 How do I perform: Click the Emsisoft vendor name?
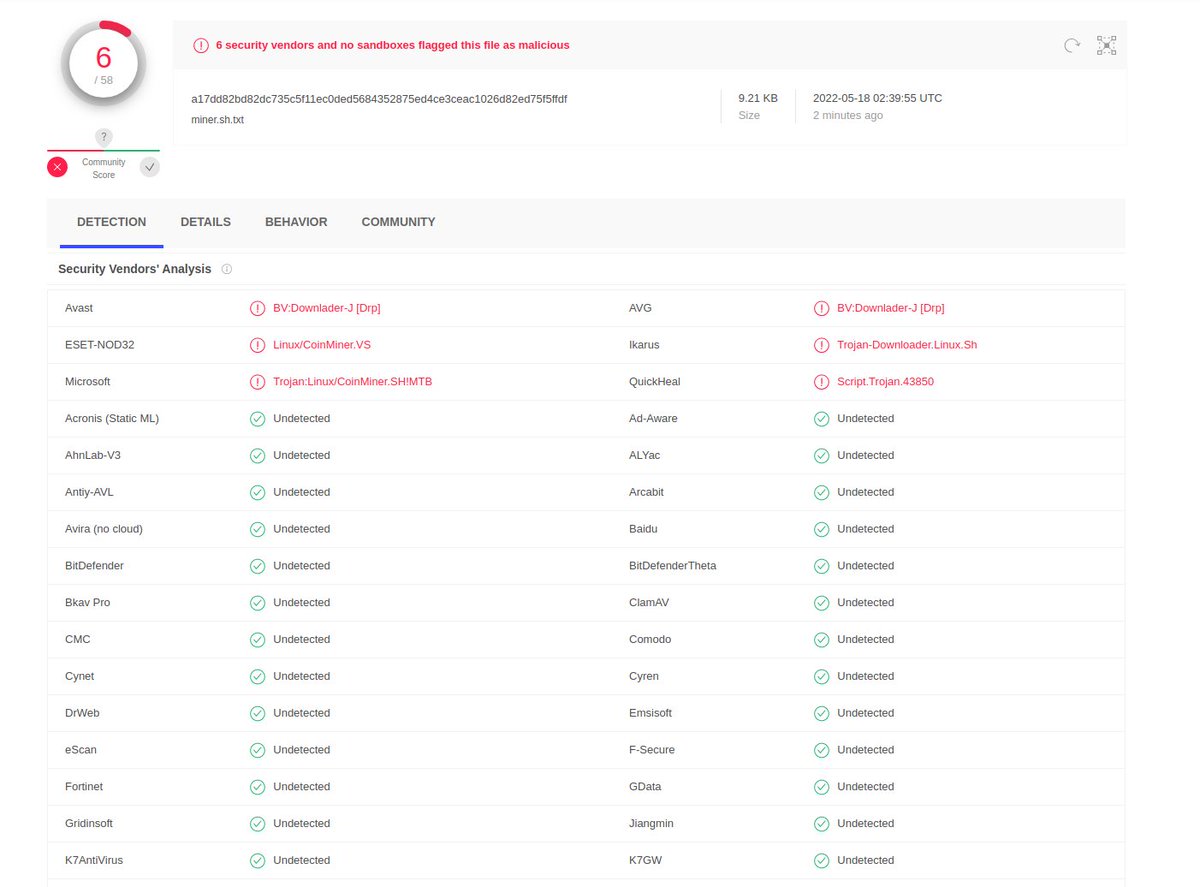(x=651, y=713)
